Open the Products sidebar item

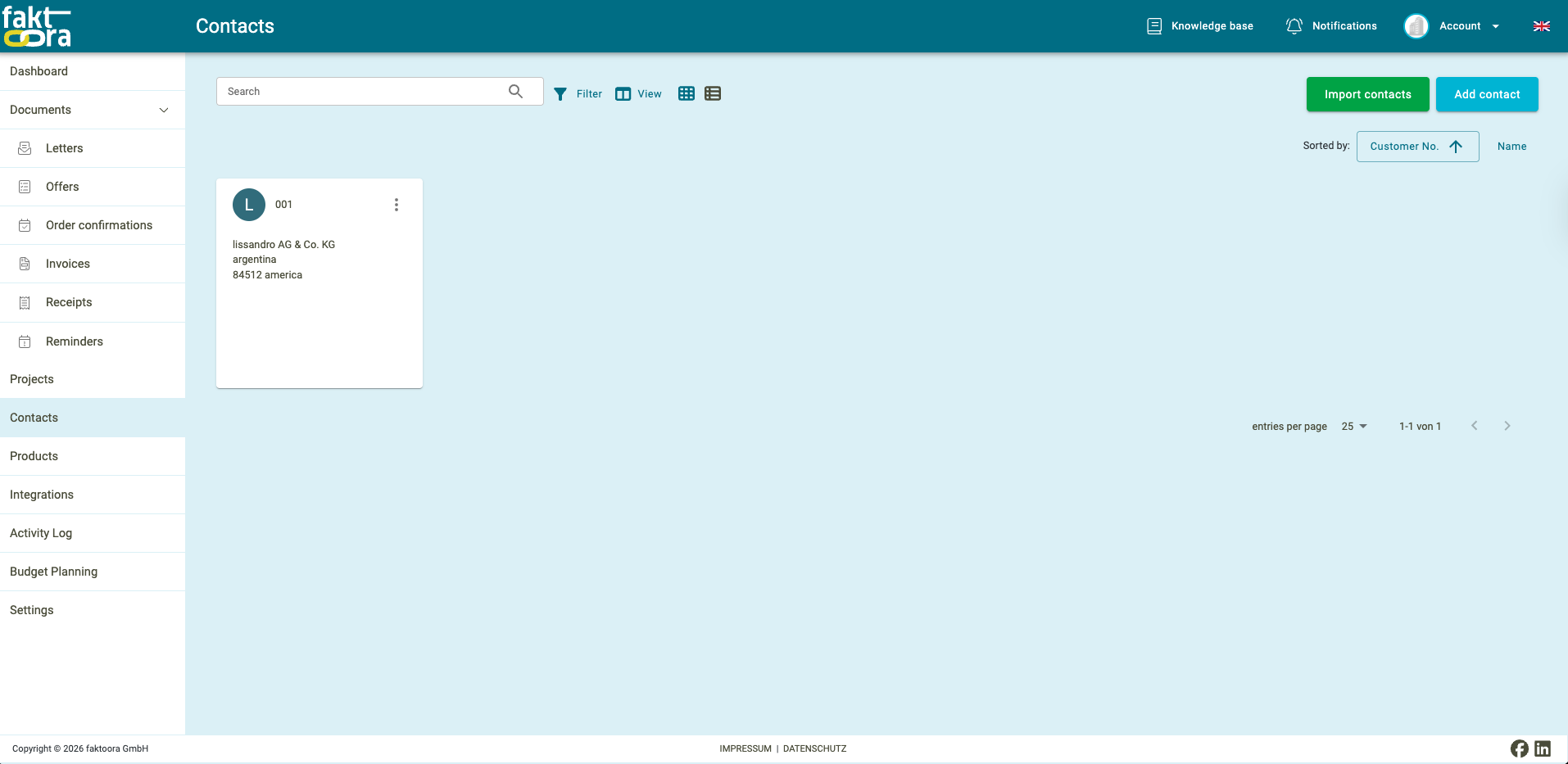coord(34,456)
